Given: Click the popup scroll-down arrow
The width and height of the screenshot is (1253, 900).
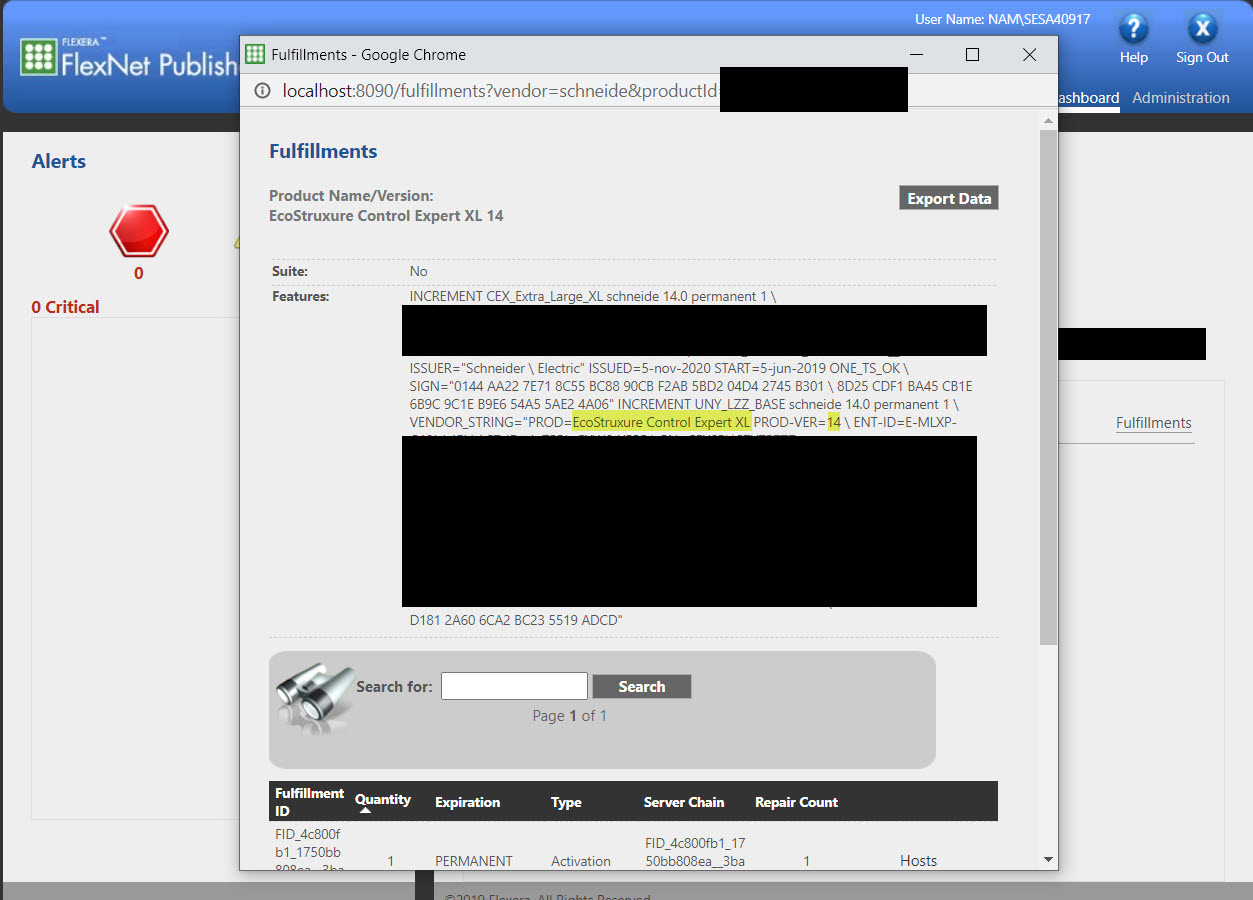Looking at the screenshot, I should click(x=1048, y=859).
